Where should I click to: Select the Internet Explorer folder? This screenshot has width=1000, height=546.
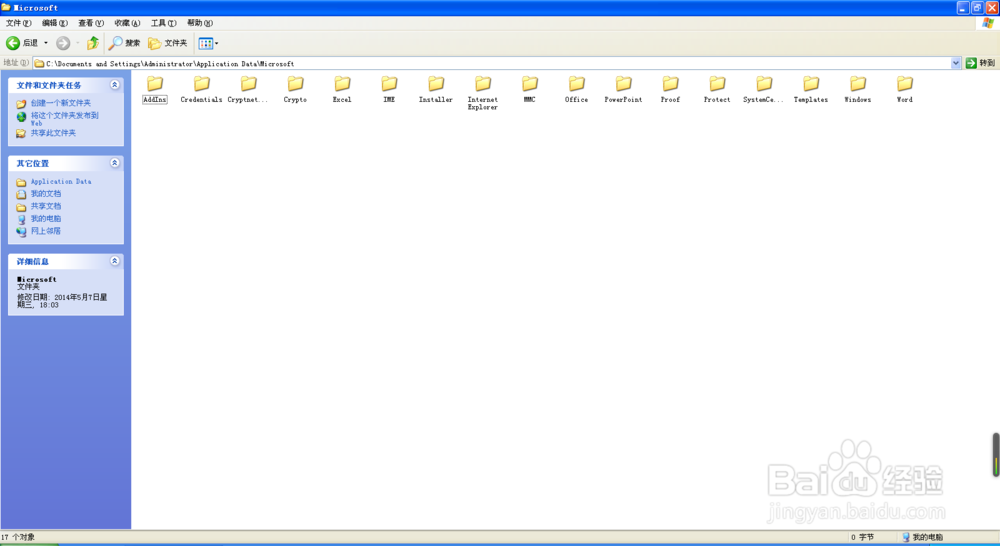(483, 94)
